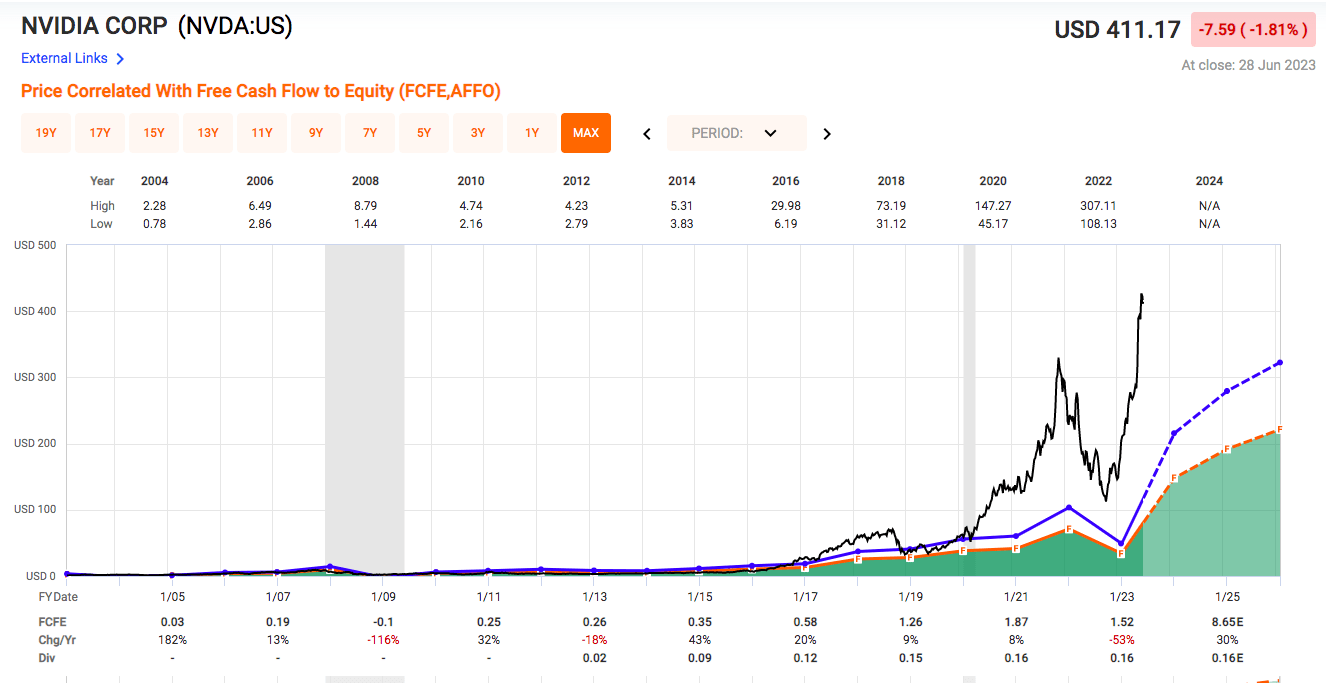Viewport: 1326px width, 683px height.
Task: Click the red -116% change value
Action: tap(383, 640)
